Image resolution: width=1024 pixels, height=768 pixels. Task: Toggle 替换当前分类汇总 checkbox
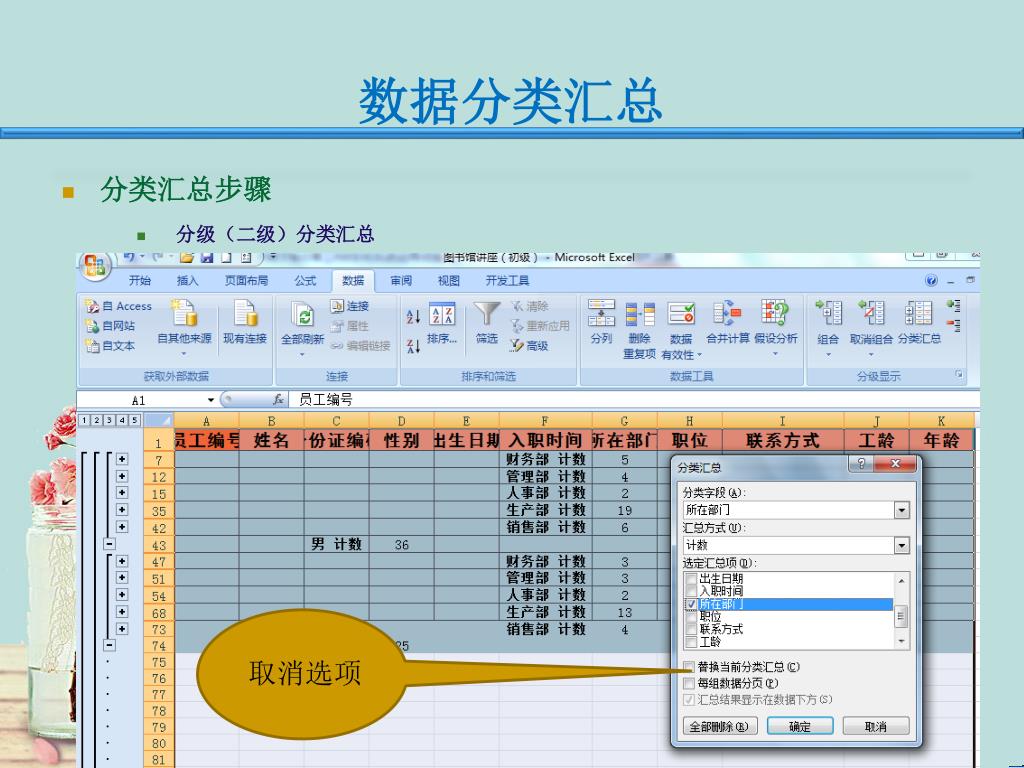(x=689, y=667)
